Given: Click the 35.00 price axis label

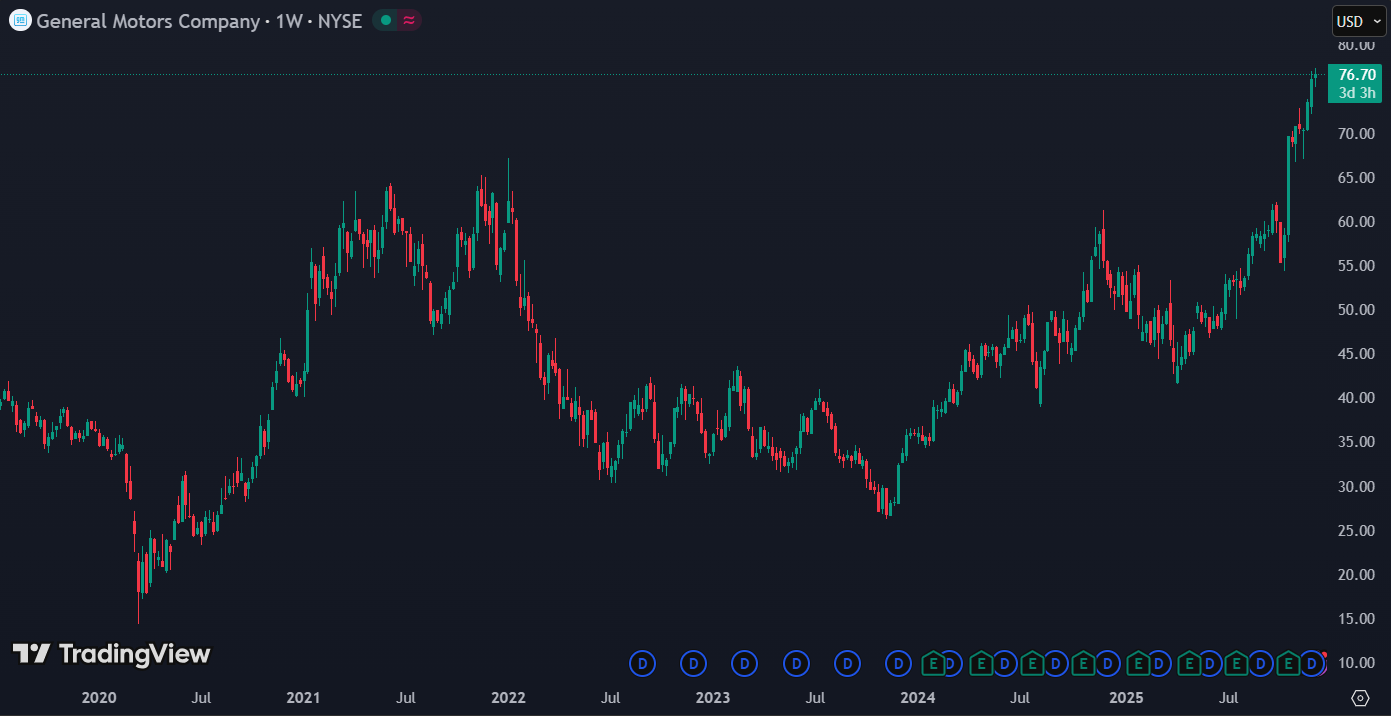Looking at the screenshot, I should coord(1357,441).
